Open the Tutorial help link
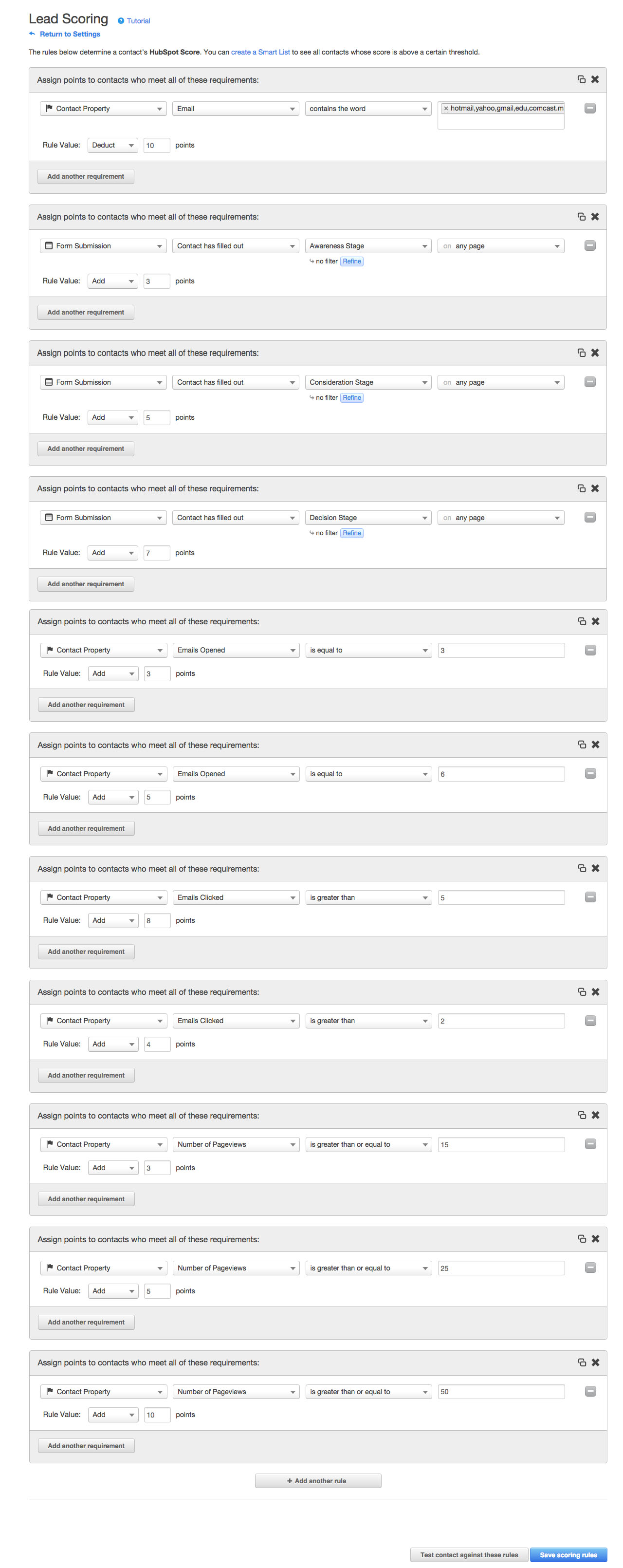The image size is (623, 1568). pos(138,20)
